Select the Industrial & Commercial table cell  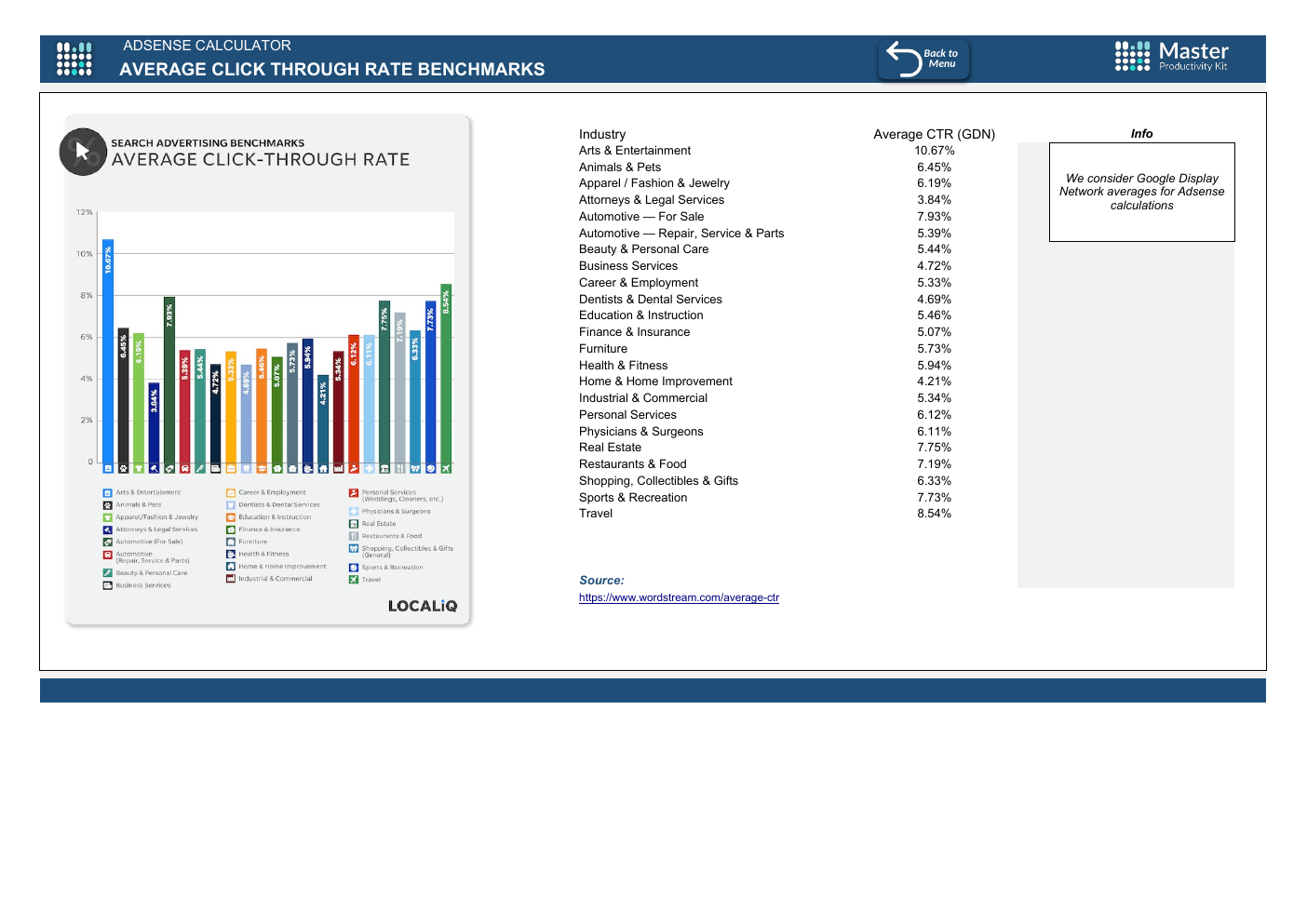(643, 398)
